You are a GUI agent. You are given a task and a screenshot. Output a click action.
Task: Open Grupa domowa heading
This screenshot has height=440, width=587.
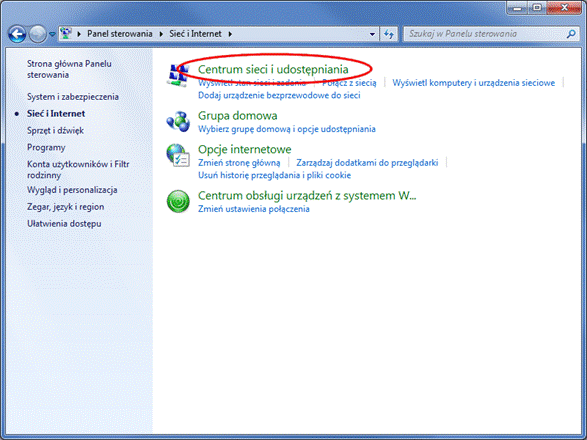pos(237,116)
